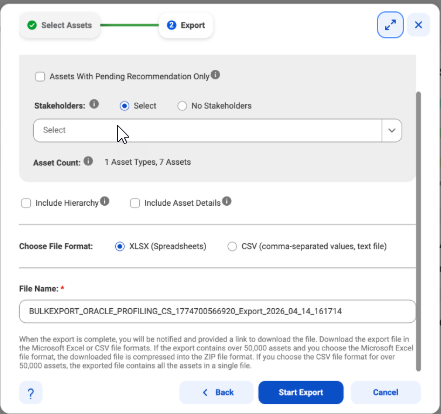Image resolution: width=441 pixels, height=414 pixels.
Task: Go Back to the previous step
Action: point(217,393)
